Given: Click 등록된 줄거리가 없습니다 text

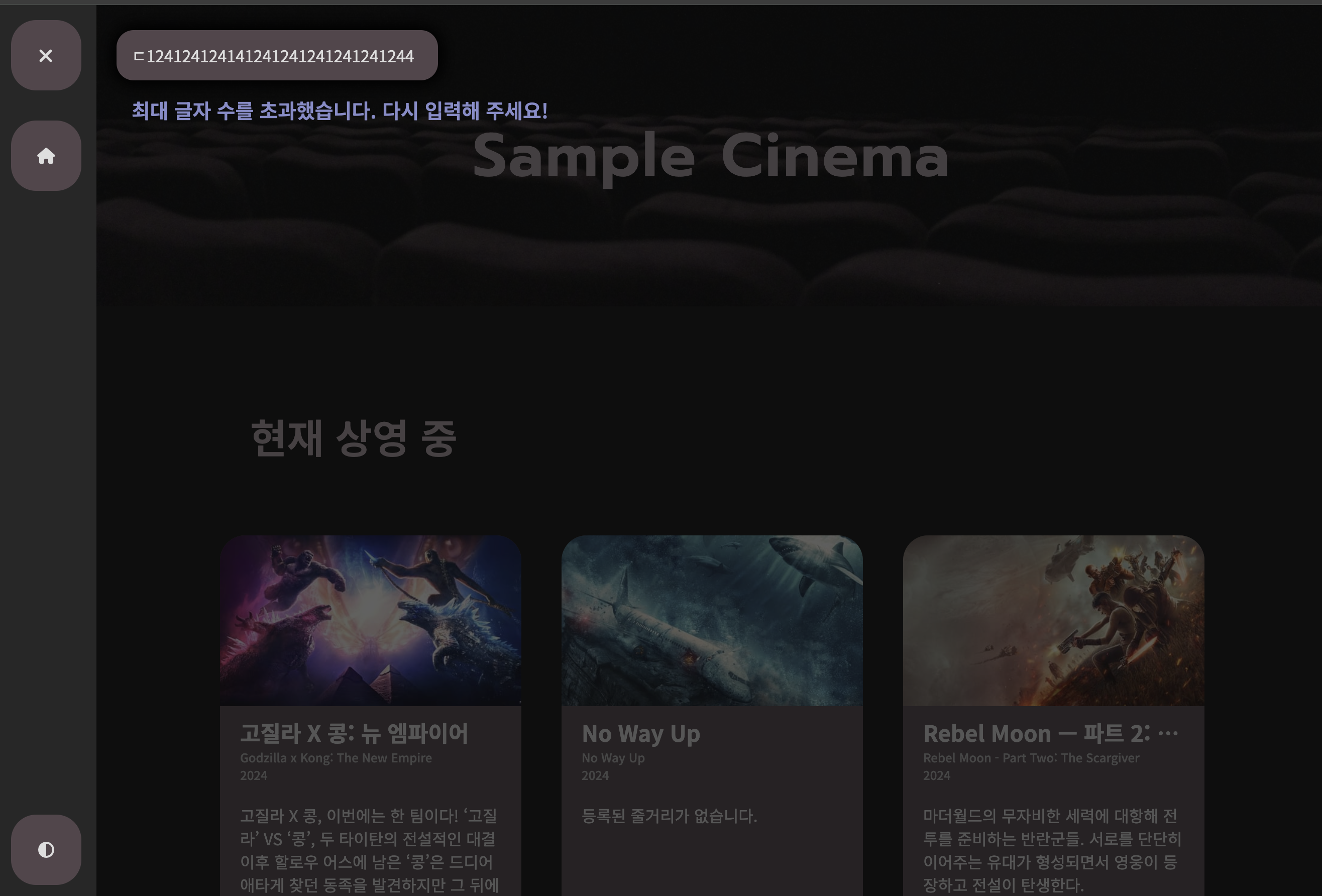Looking at the screenshot, I should tap(669, 816).
